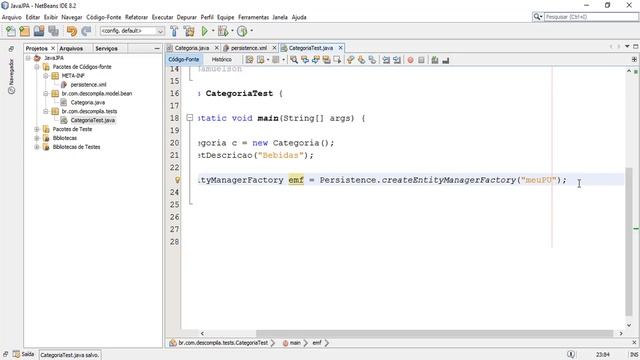Start macro recording red circle icon
Image resolution: width=640 pixels, height=360 pixels.
click(x=411, y=60)
